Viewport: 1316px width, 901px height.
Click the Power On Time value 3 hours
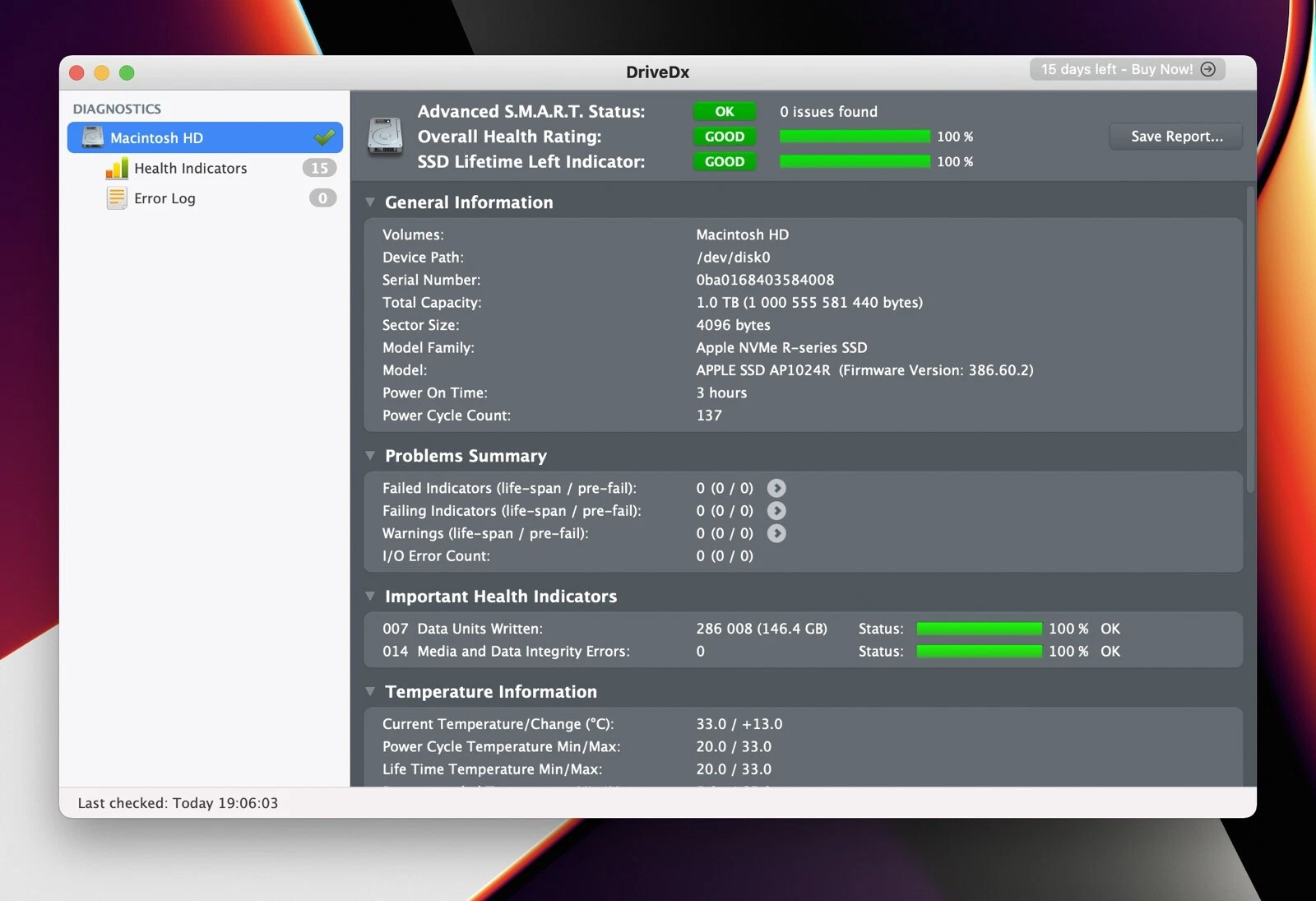[721, 393]
